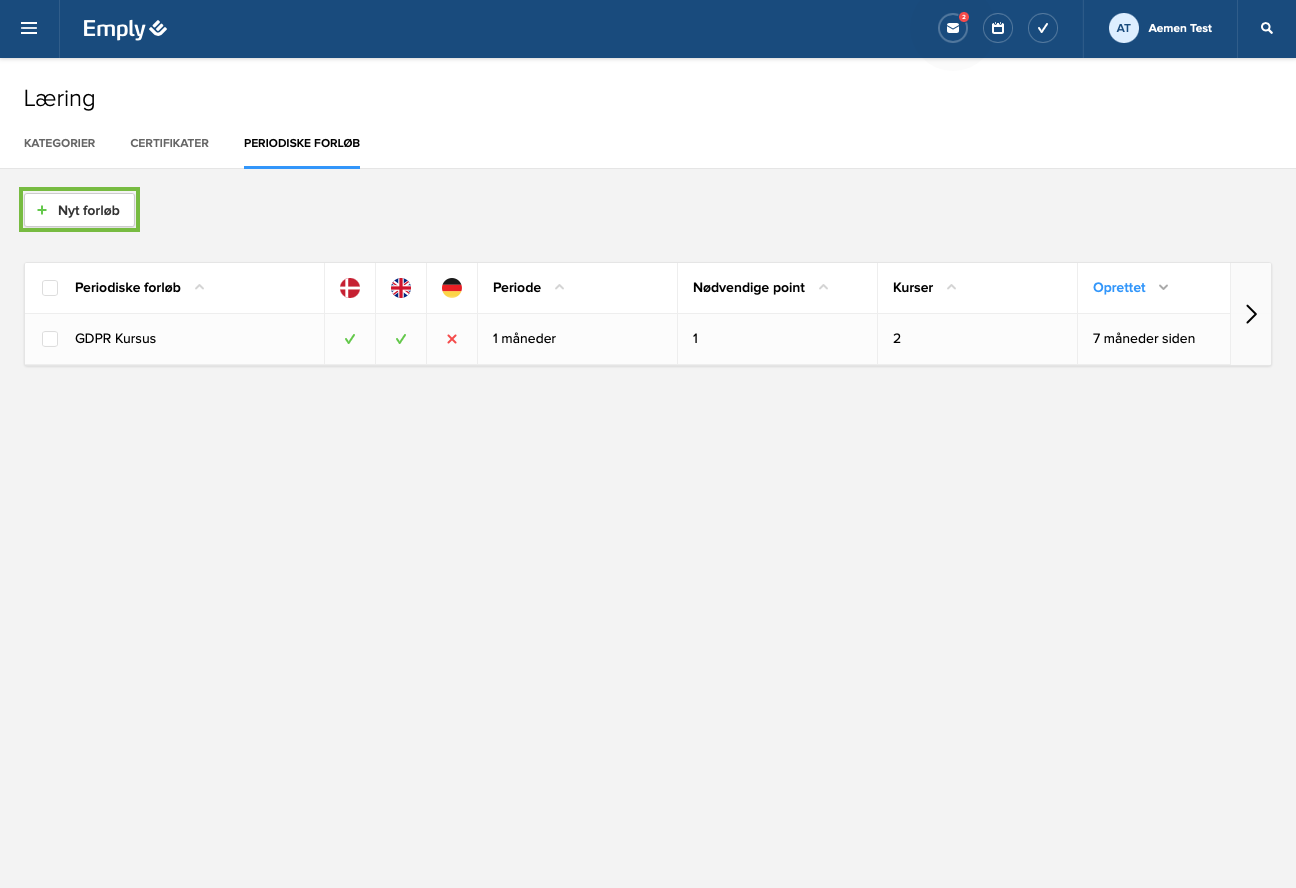The width and height of the screenshot is (1296, 888).
Task: Click the Nyt forløb button
Action: (79, 210)
